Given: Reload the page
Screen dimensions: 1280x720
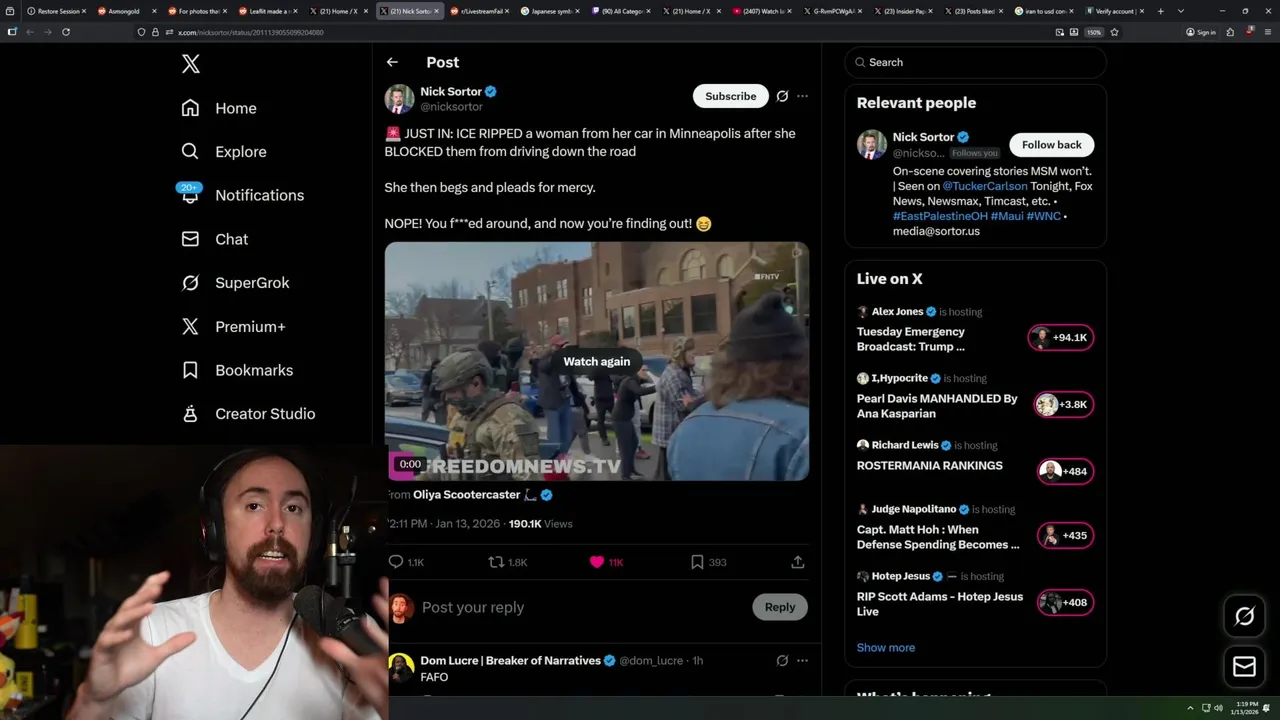Looking at the screenshot, I should click(x=66, y=32).
